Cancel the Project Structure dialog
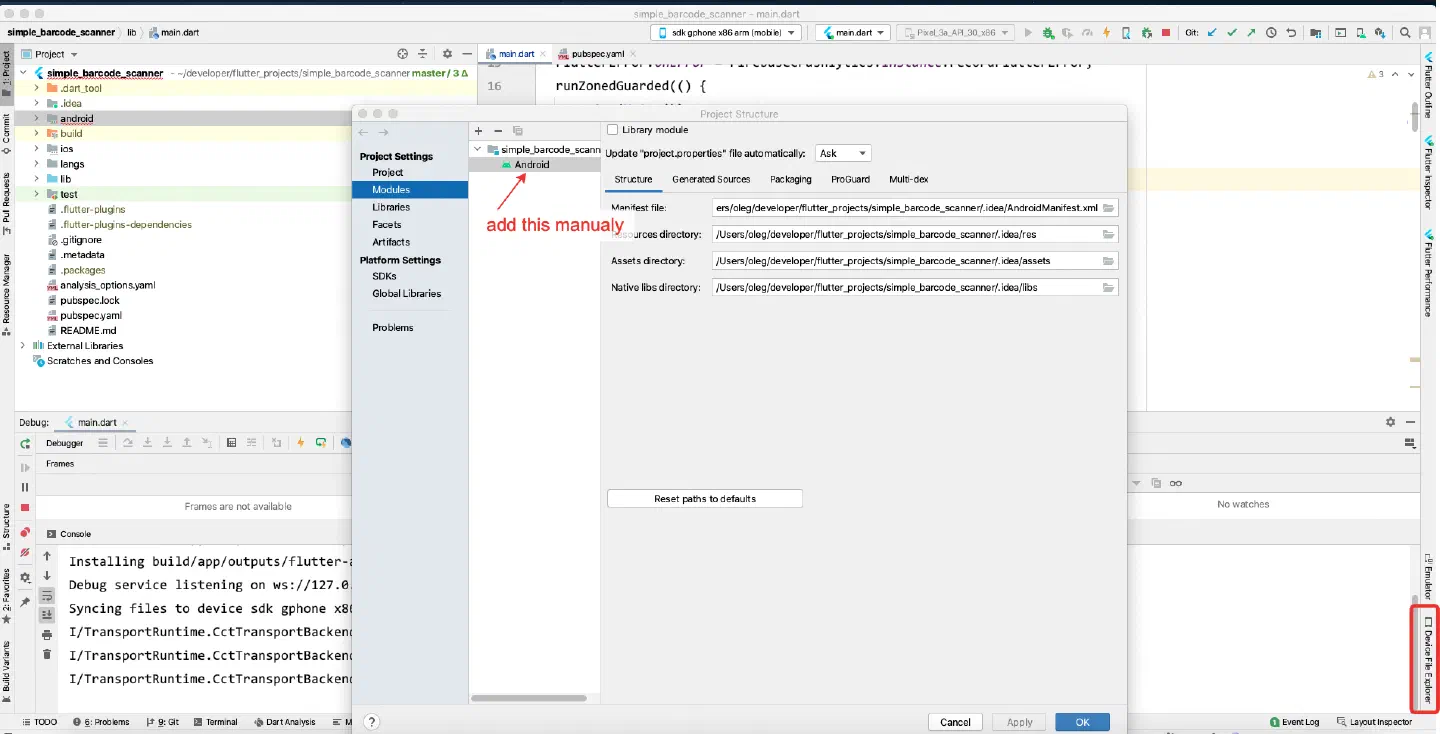The image size is (1440, 734). click(955, 722)
